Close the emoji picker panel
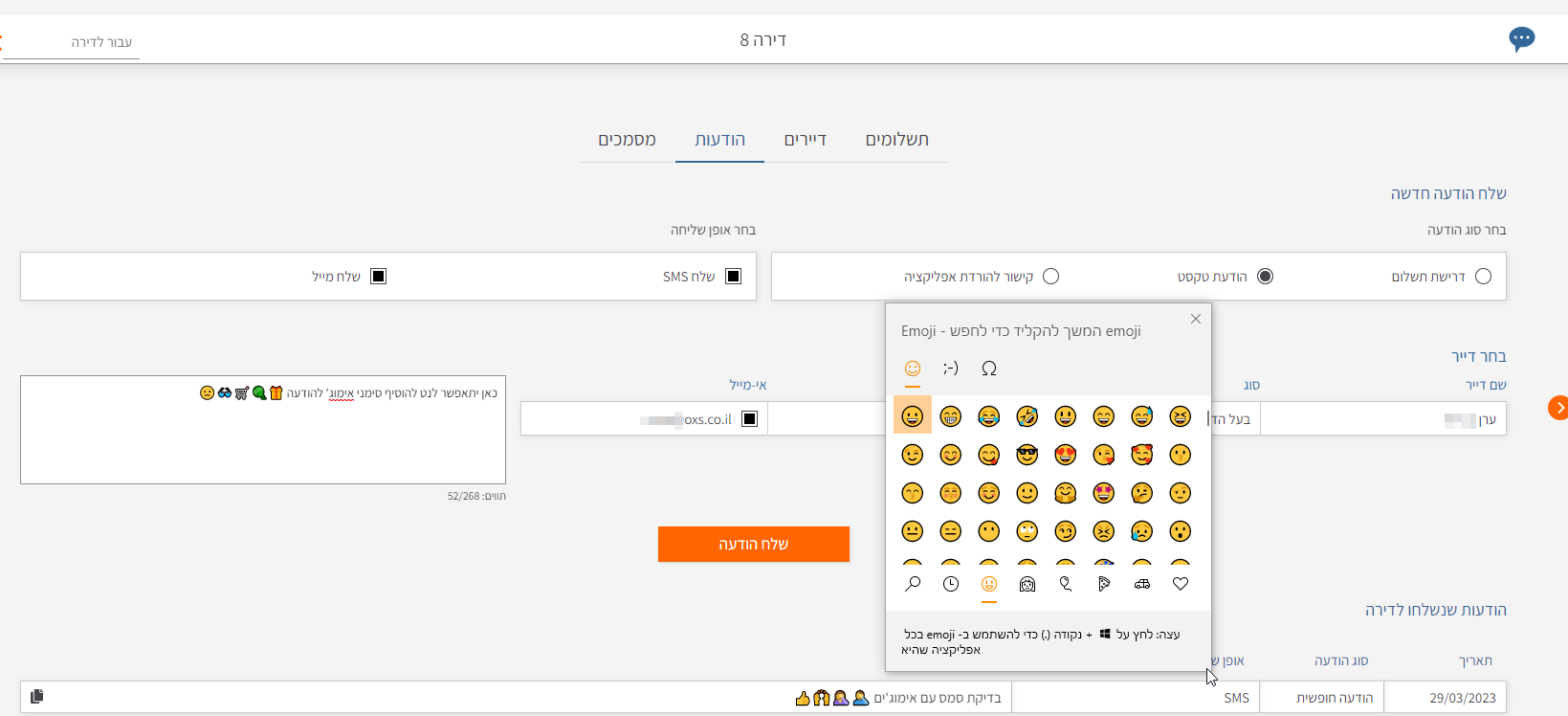This screenshot has height=716, width=1568. click(1195, 319)
